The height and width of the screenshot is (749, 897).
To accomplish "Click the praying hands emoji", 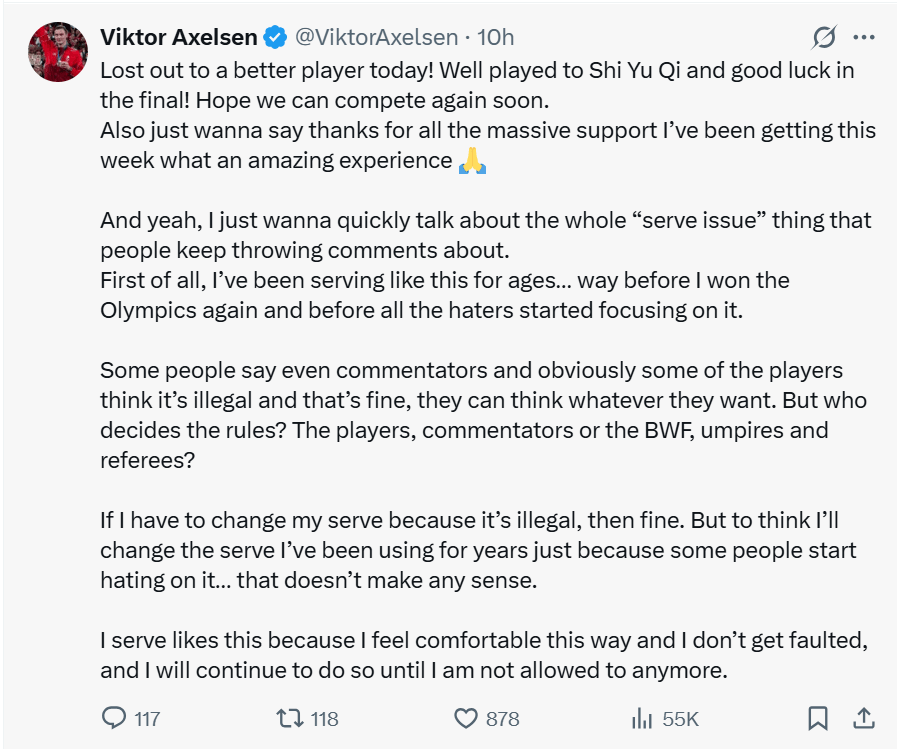I will [472, 160].
